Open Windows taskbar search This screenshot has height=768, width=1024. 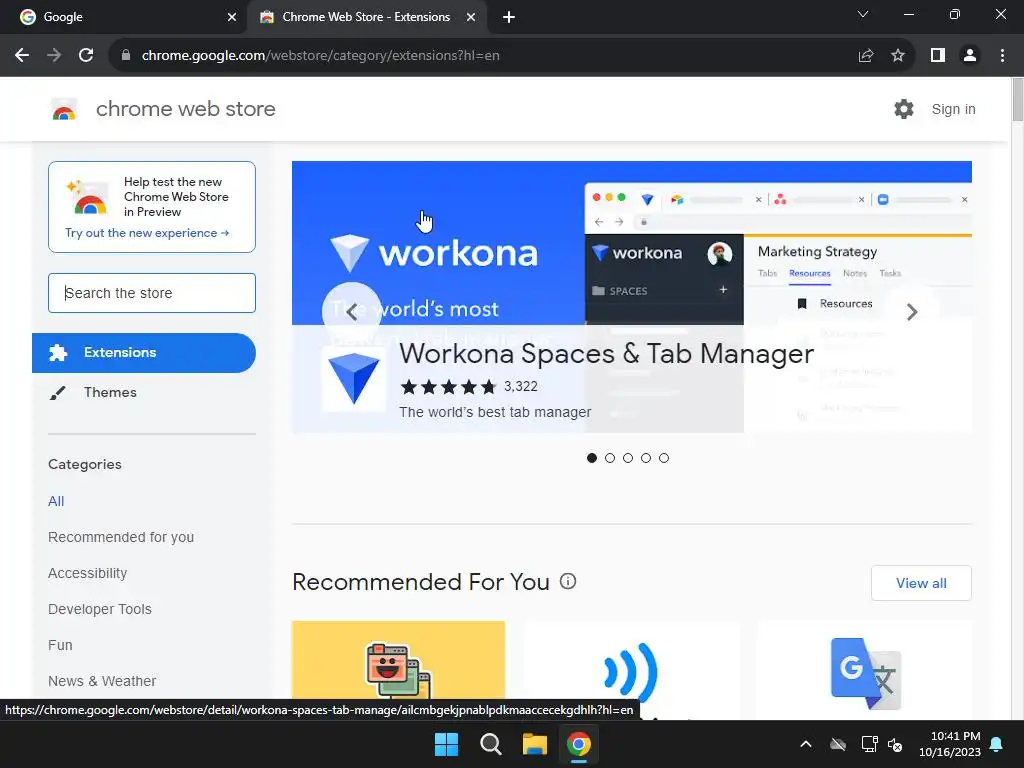490,744
